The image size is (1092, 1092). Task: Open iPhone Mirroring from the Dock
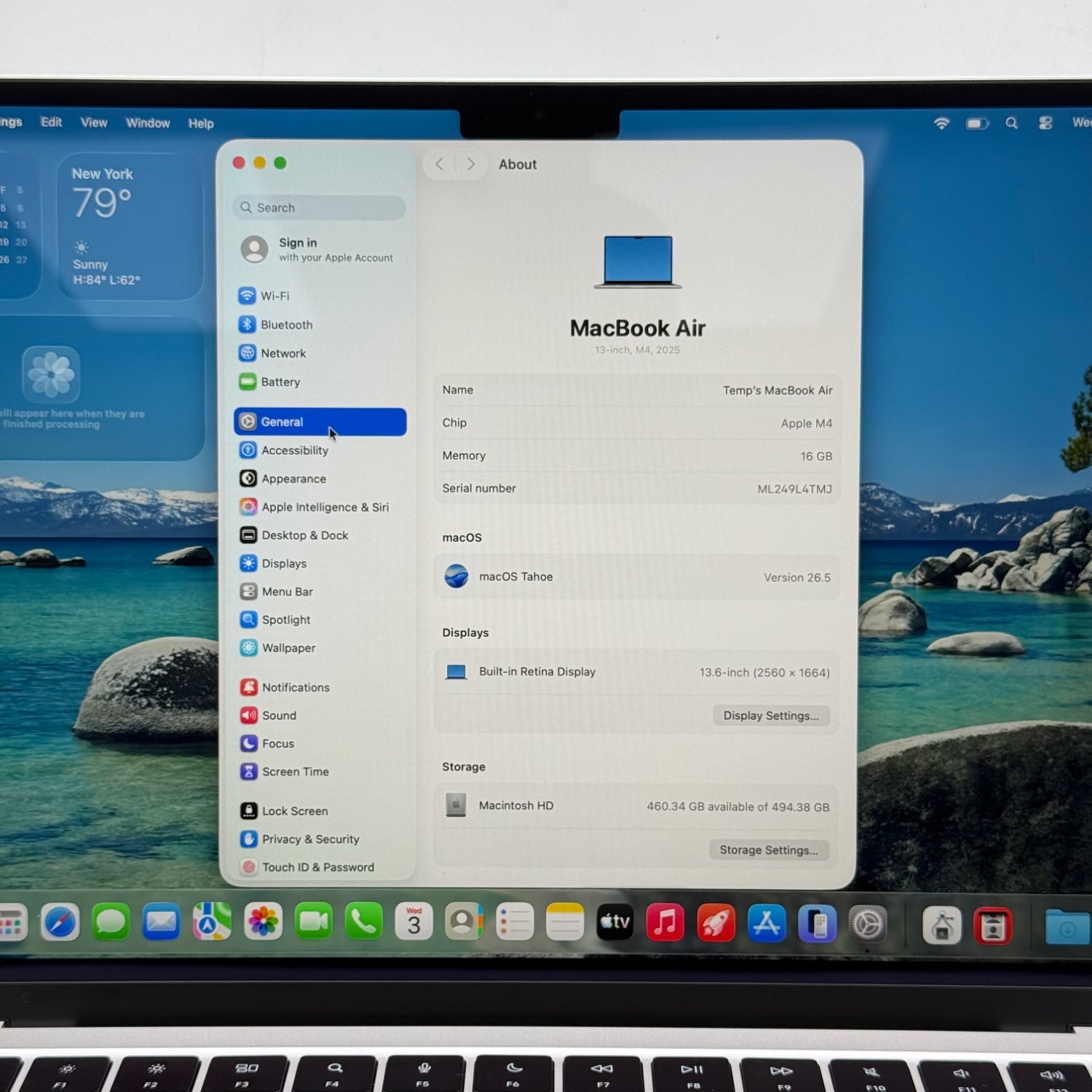pos(818,924)
